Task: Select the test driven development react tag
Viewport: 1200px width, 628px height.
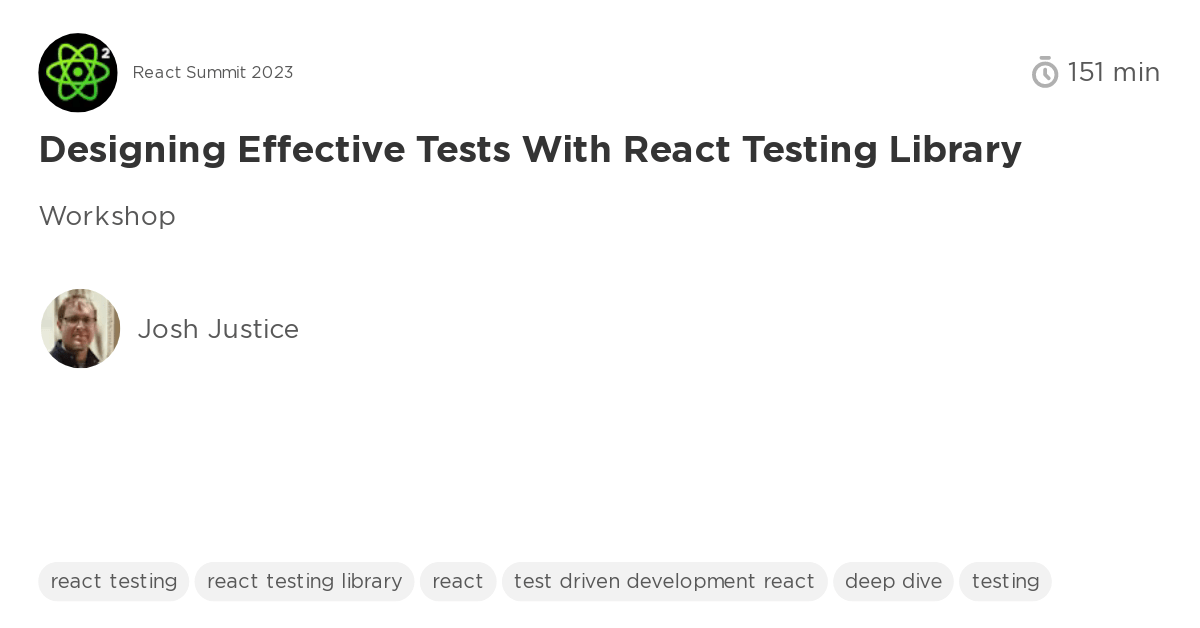Action: (x=664, y=581)
